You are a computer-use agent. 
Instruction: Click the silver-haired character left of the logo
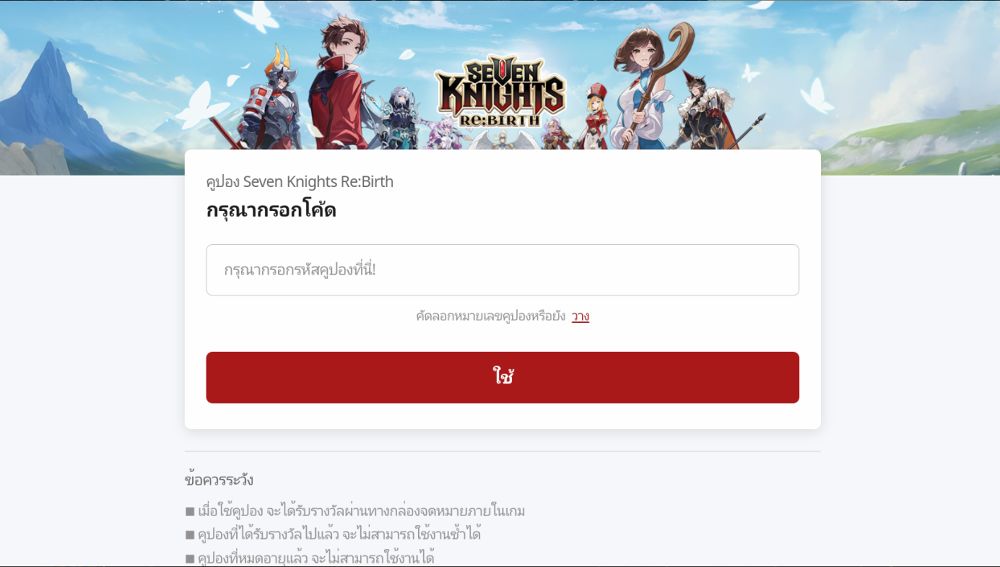(401, 119)
